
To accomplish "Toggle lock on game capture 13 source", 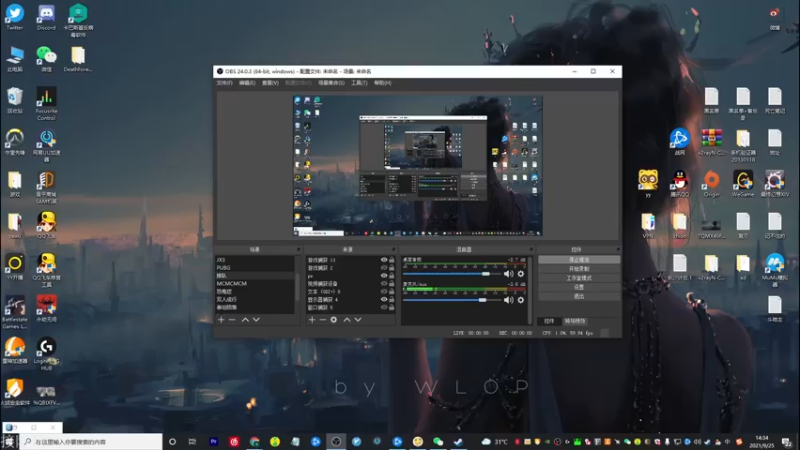I will (392, 260).
